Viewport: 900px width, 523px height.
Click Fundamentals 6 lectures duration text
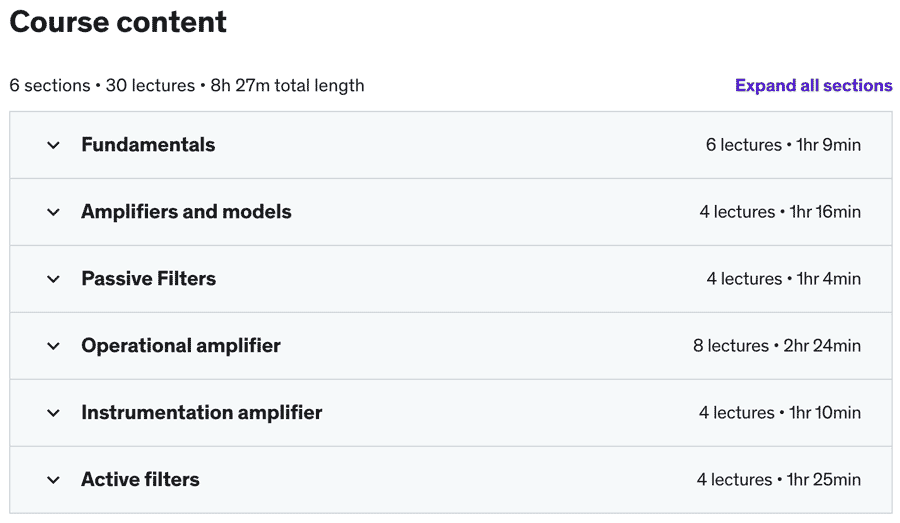pos(783,145)
